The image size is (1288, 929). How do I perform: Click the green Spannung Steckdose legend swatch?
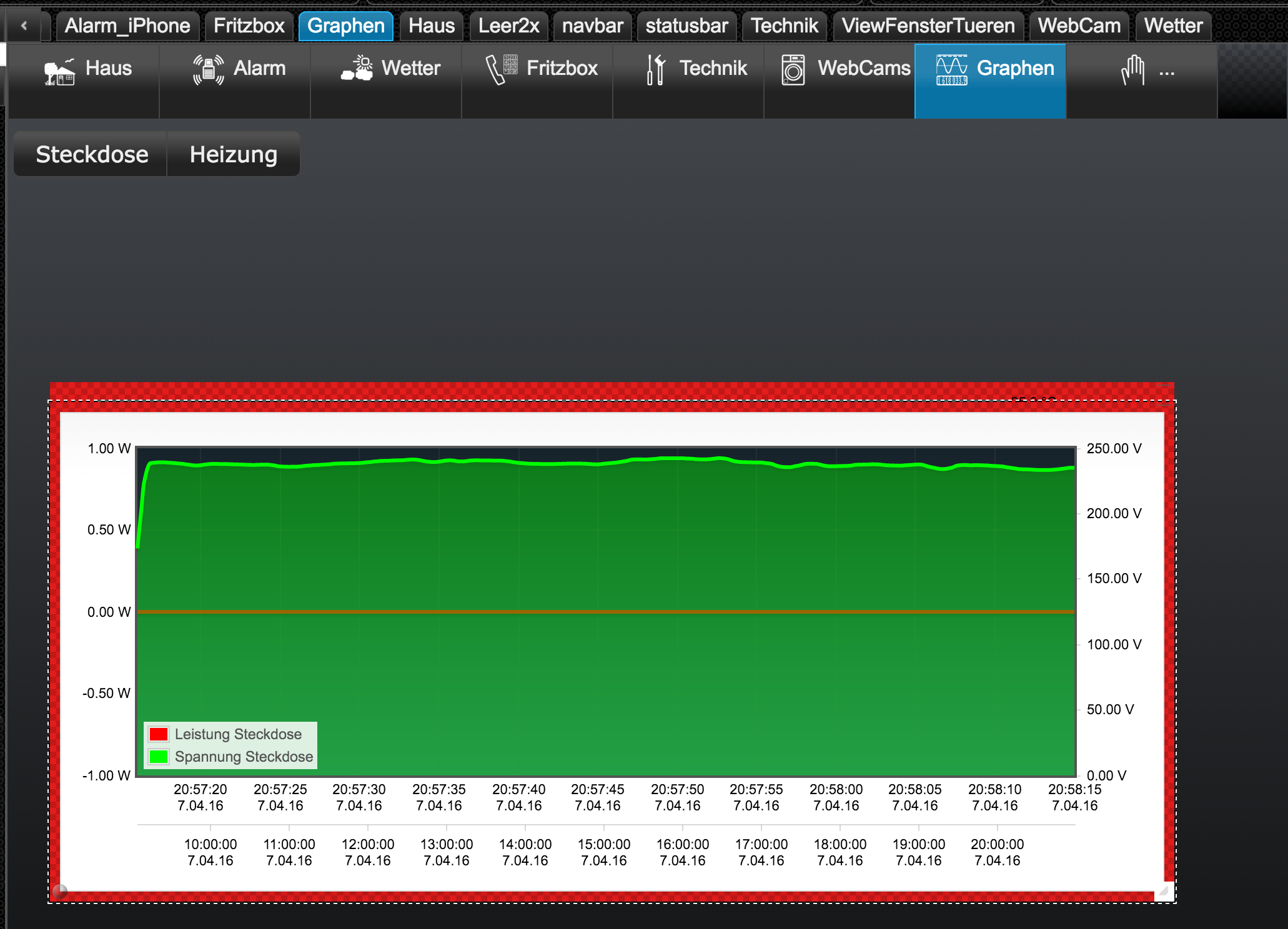pyautogui.click(x=159, y=757)
